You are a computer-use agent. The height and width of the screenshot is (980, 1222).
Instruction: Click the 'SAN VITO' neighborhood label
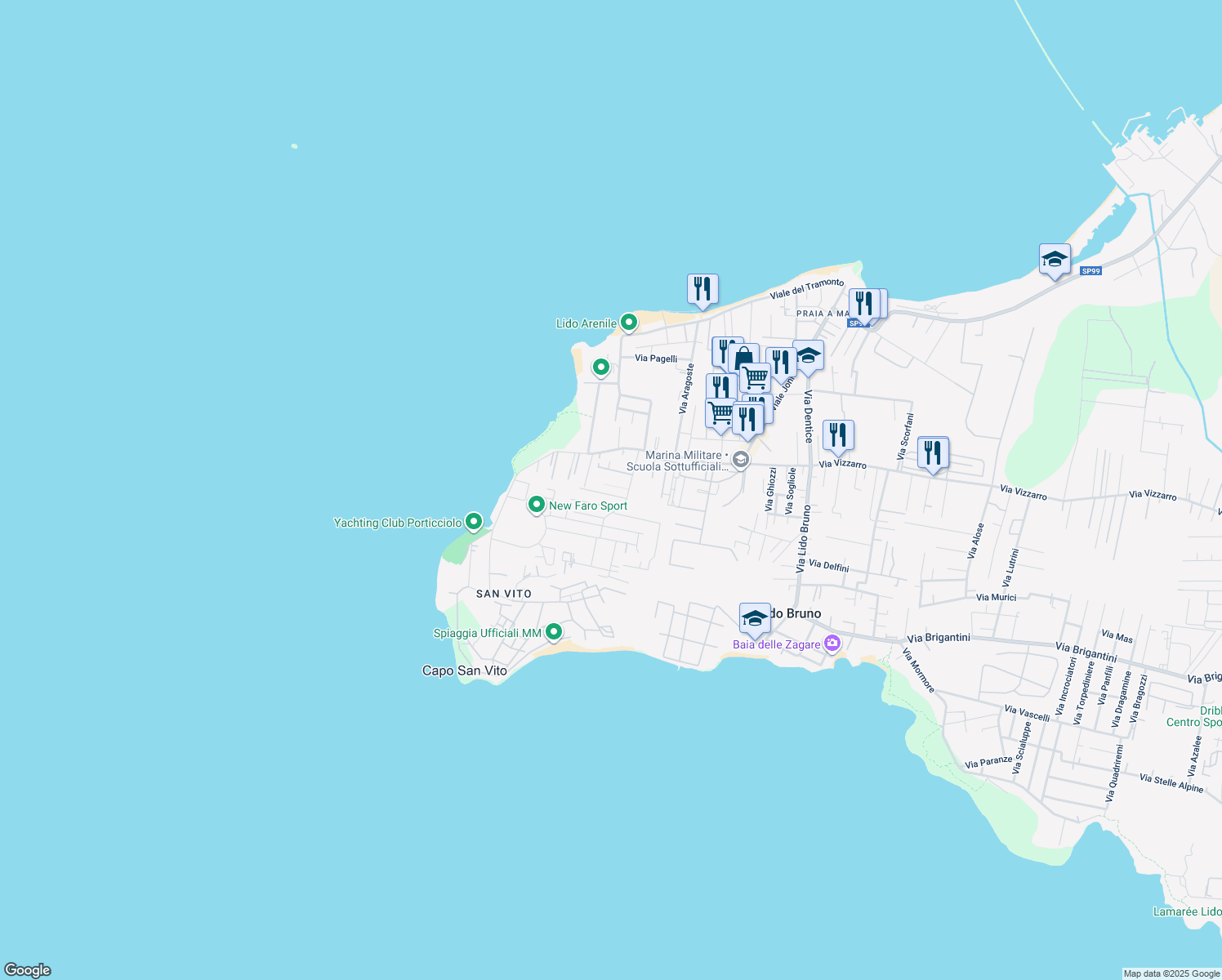tap(504, 594)
